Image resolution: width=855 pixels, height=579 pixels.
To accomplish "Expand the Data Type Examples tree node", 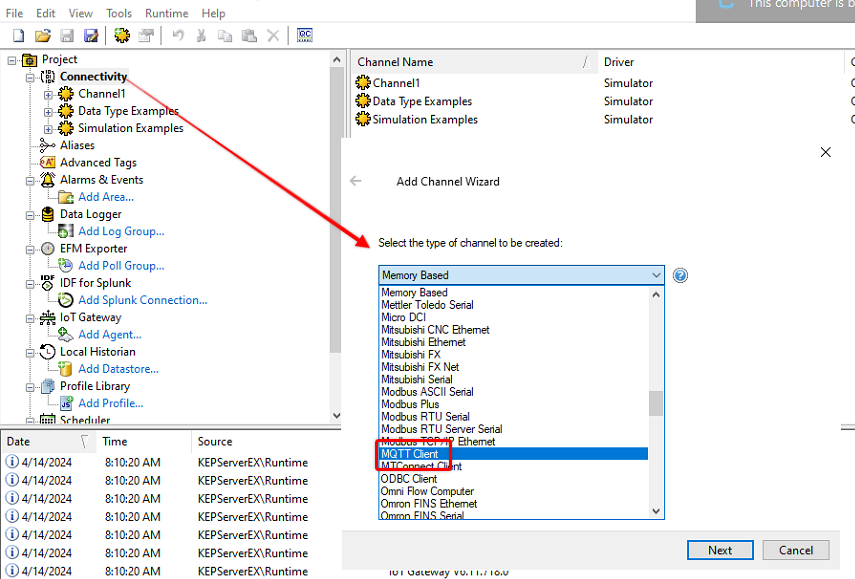I will 49,112.
